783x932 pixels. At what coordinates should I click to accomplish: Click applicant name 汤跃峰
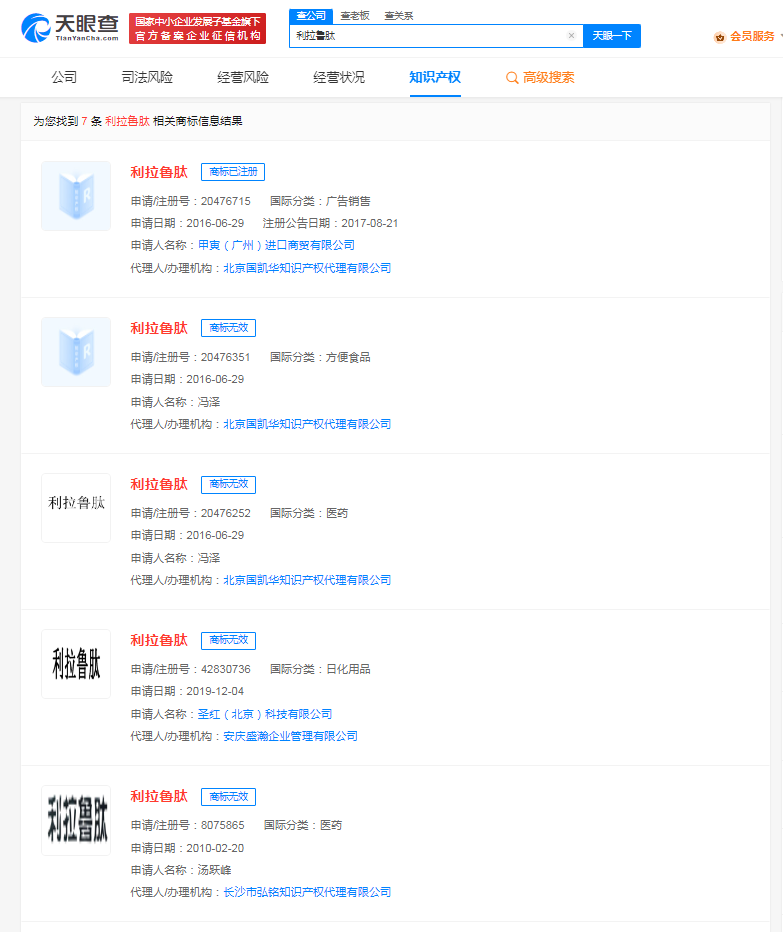[x=214, y=870]
